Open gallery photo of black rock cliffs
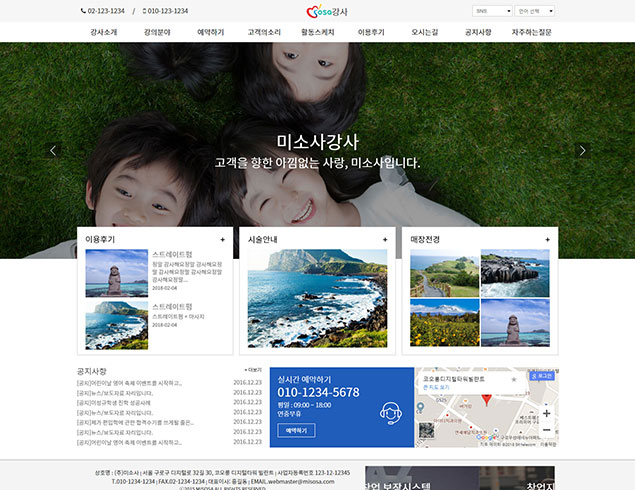 [515, 273]
